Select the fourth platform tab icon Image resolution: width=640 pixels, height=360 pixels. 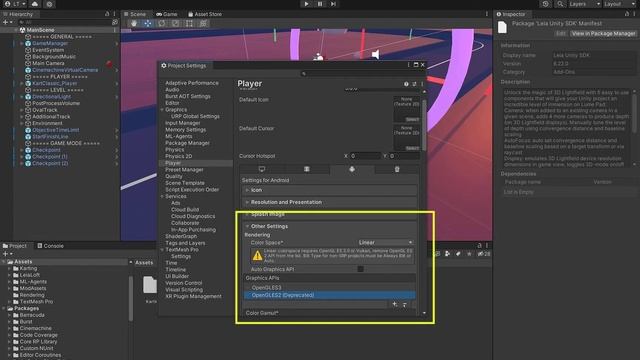397,169
